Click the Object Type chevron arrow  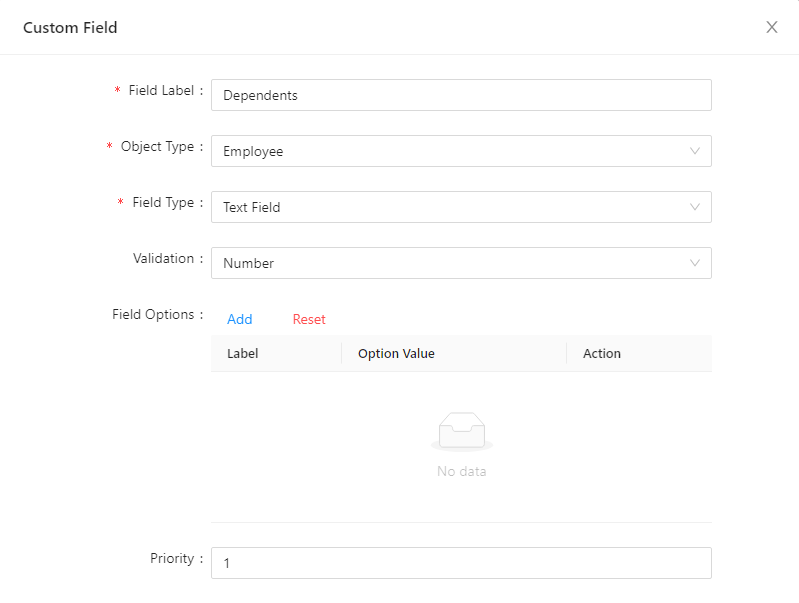pyautogui.click(x=695, y=151)
